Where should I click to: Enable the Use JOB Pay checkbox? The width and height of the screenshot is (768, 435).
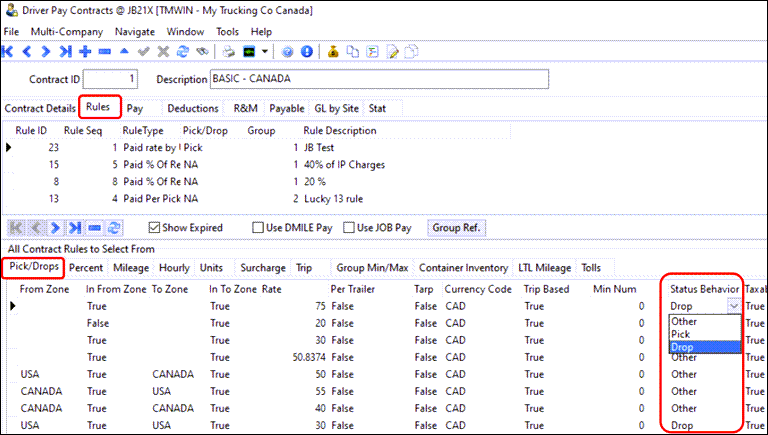tap(349, 228)
